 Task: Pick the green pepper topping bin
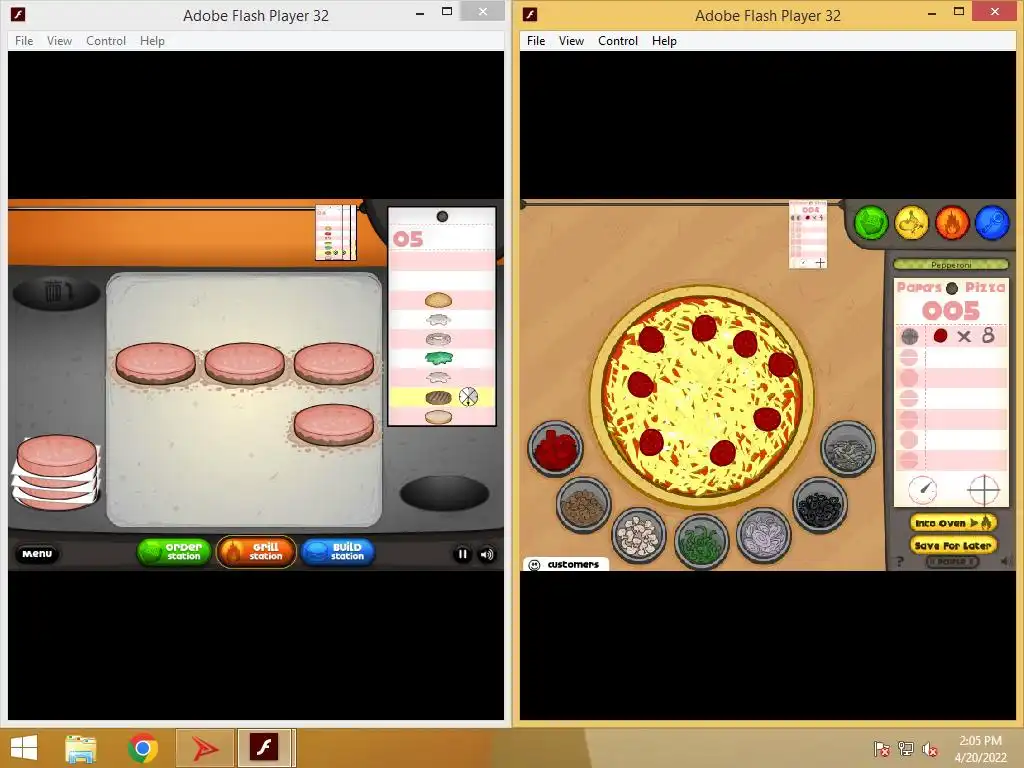[701, 541]
